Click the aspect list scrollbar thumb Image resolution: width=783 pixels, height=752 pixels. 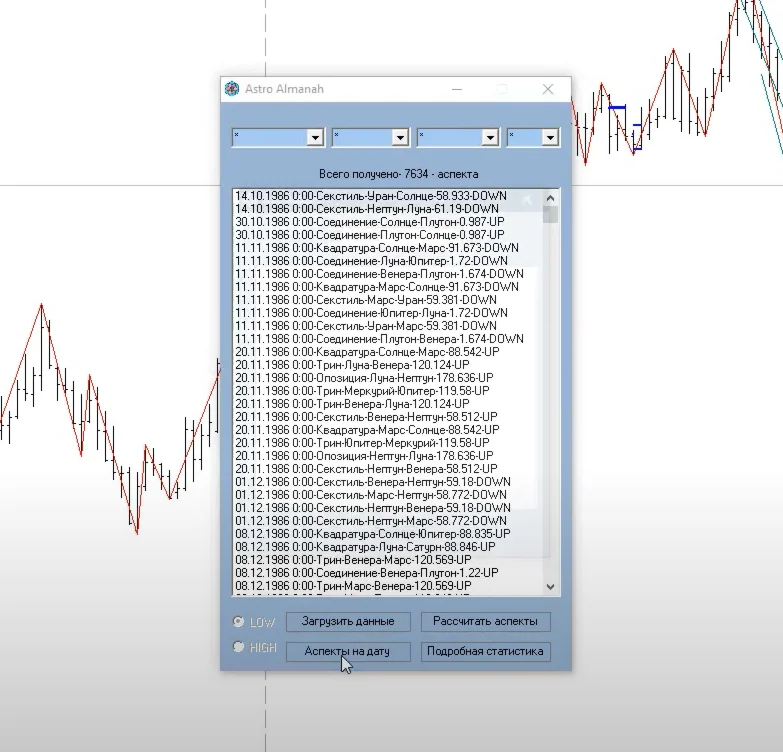550,215
